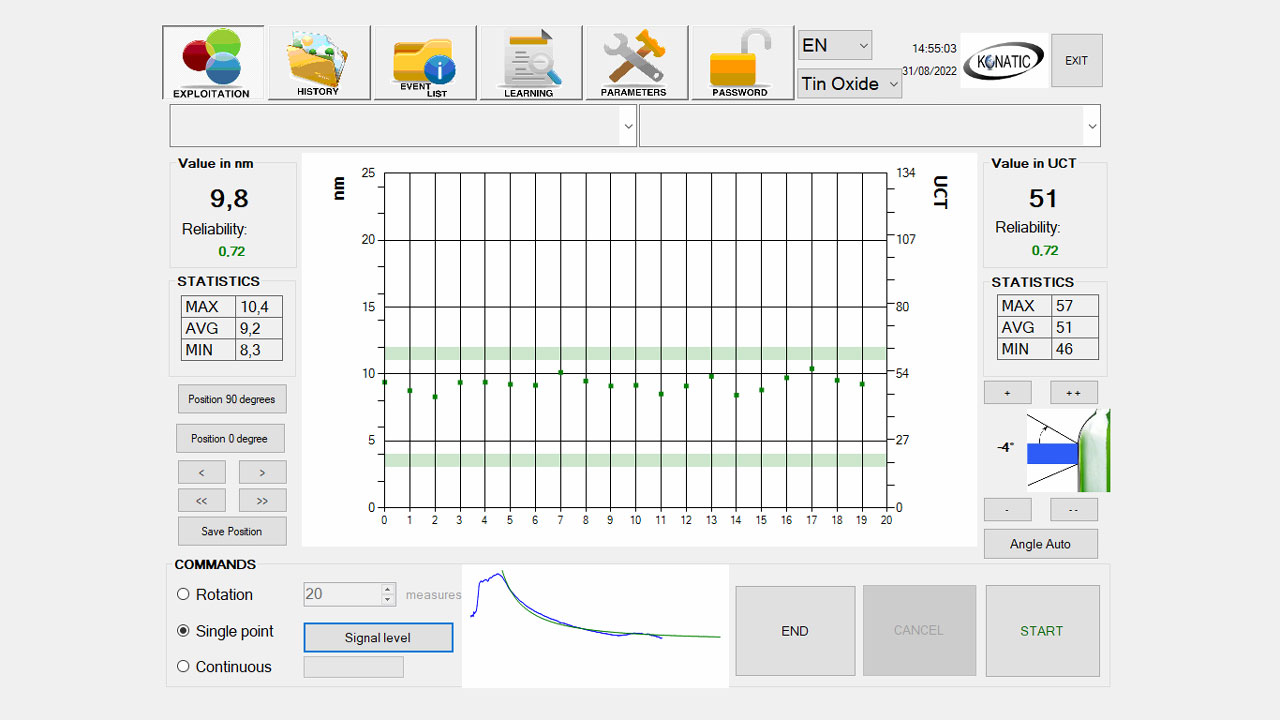
Task: Expand the Tin Oxide material dropdown
Action: click(849, 84)
